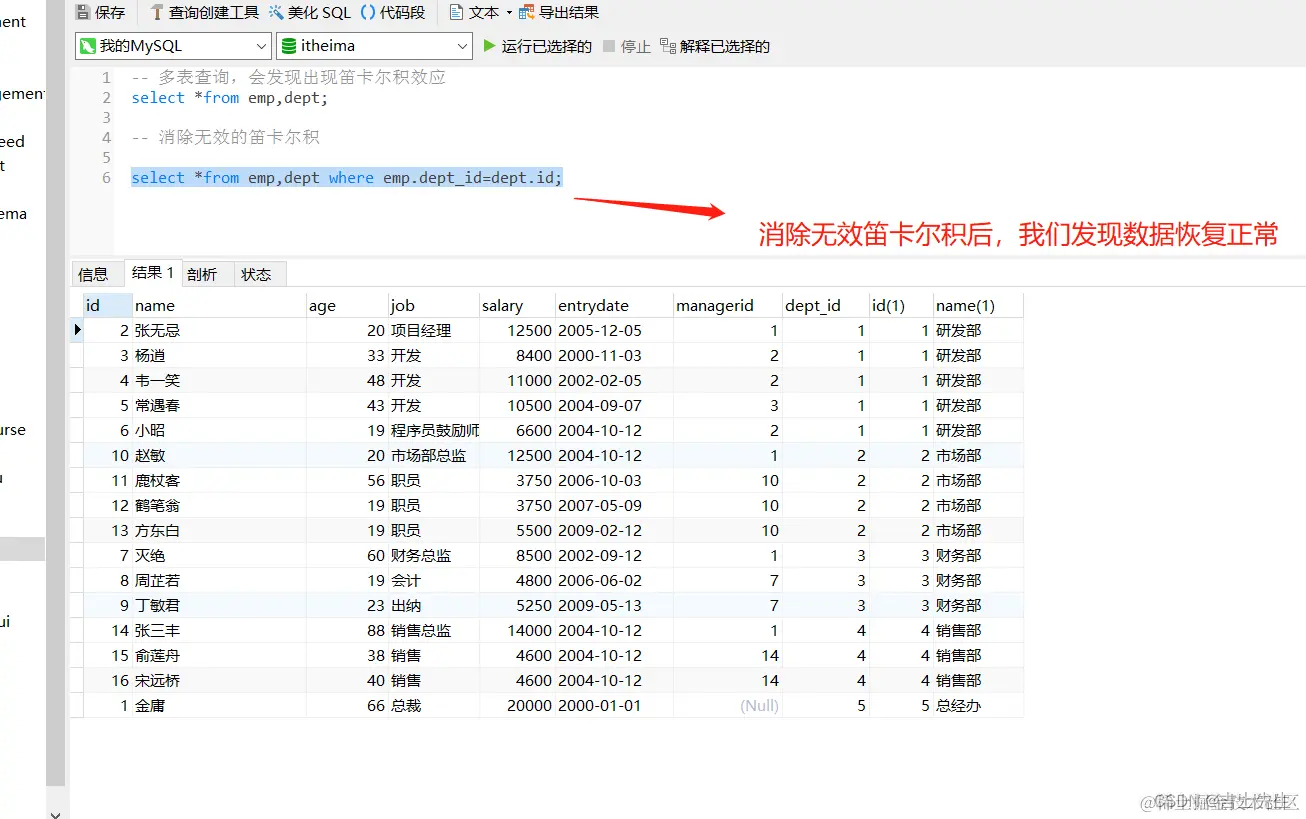Click the dept_id column header
This screenshot has height=819, width=1306.
click(x=826, y=306)
